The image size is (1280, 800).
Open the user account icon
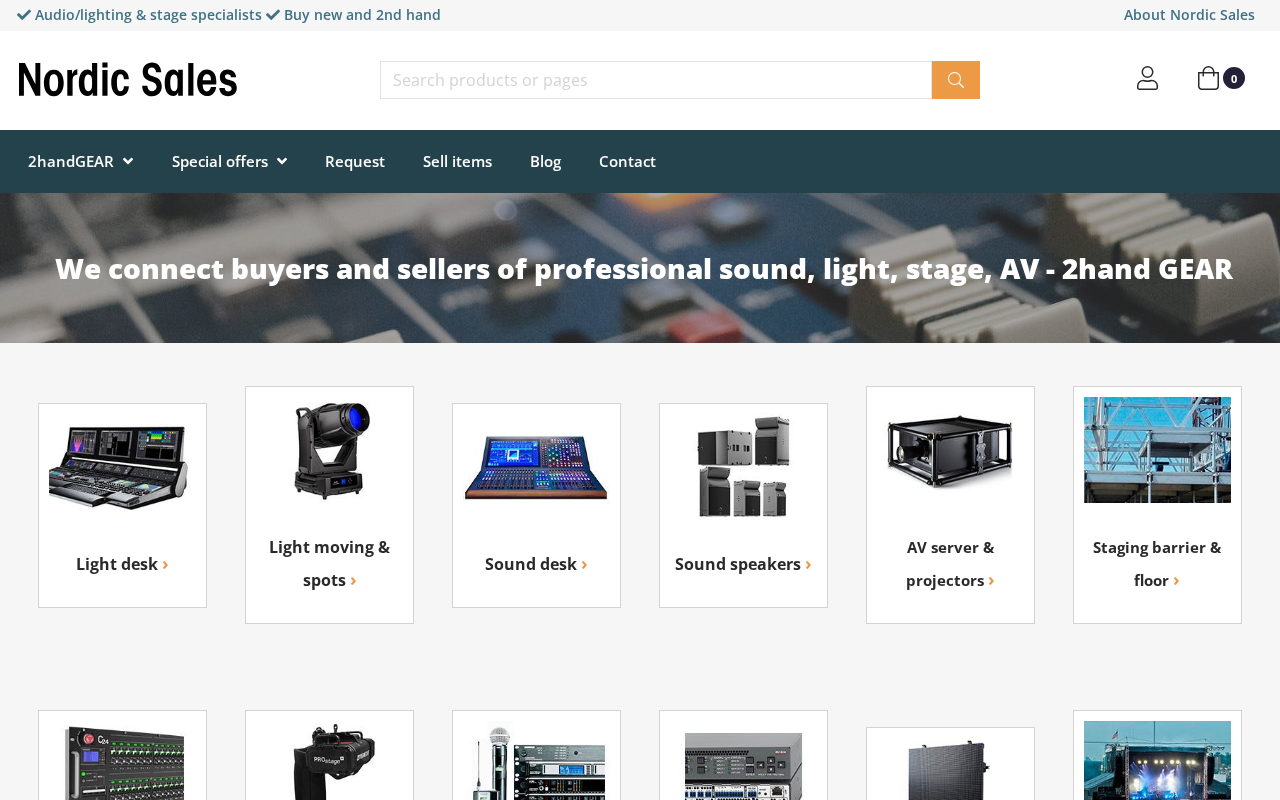point(1147,78)
